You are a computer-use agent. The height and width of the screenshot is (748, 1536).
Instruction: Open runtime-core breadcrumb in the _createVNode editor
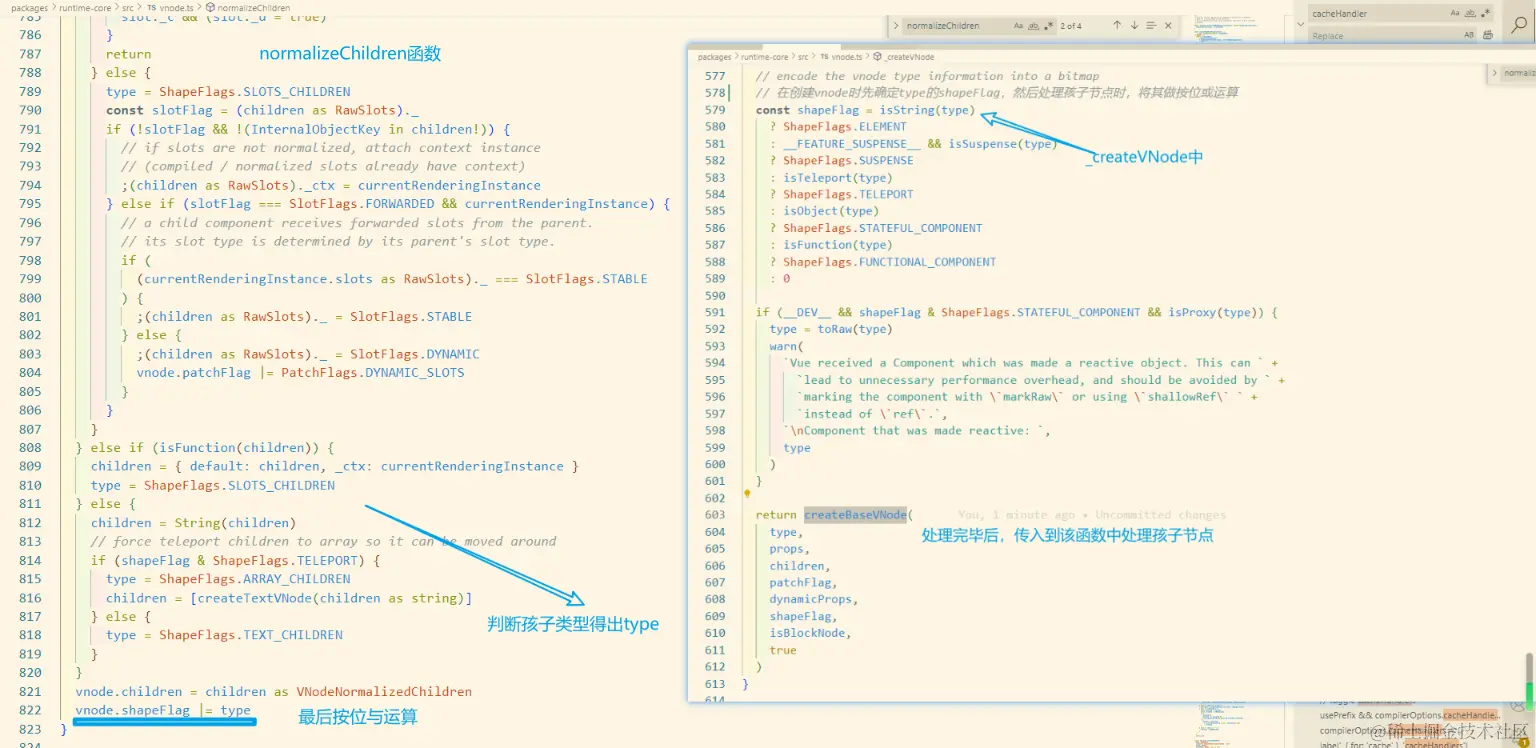click(765, 57)
